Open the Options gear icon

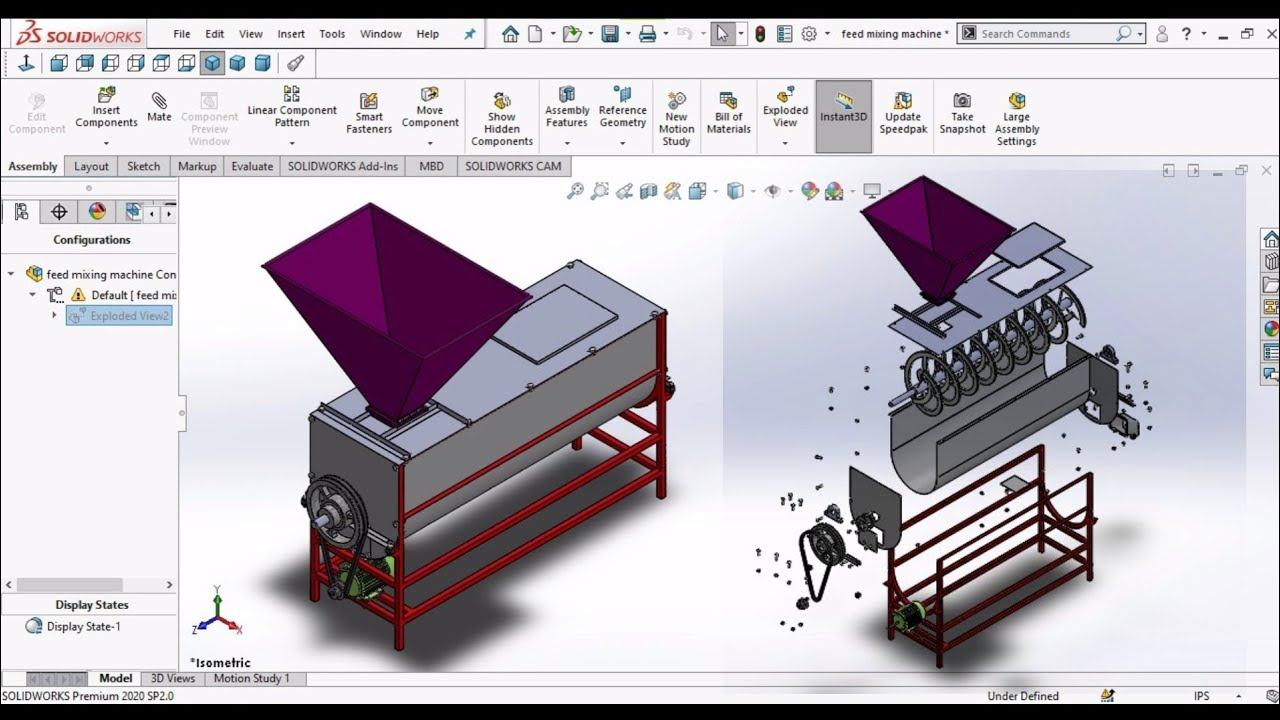[x=809, y=34]
